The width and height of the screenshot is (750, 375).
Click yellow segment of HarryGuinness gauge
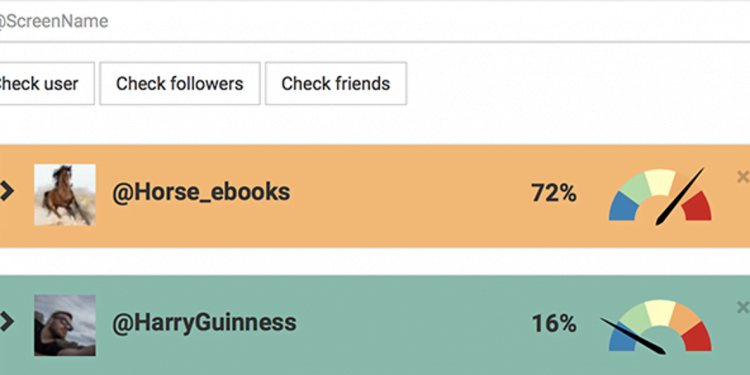[x=660, y=313]
